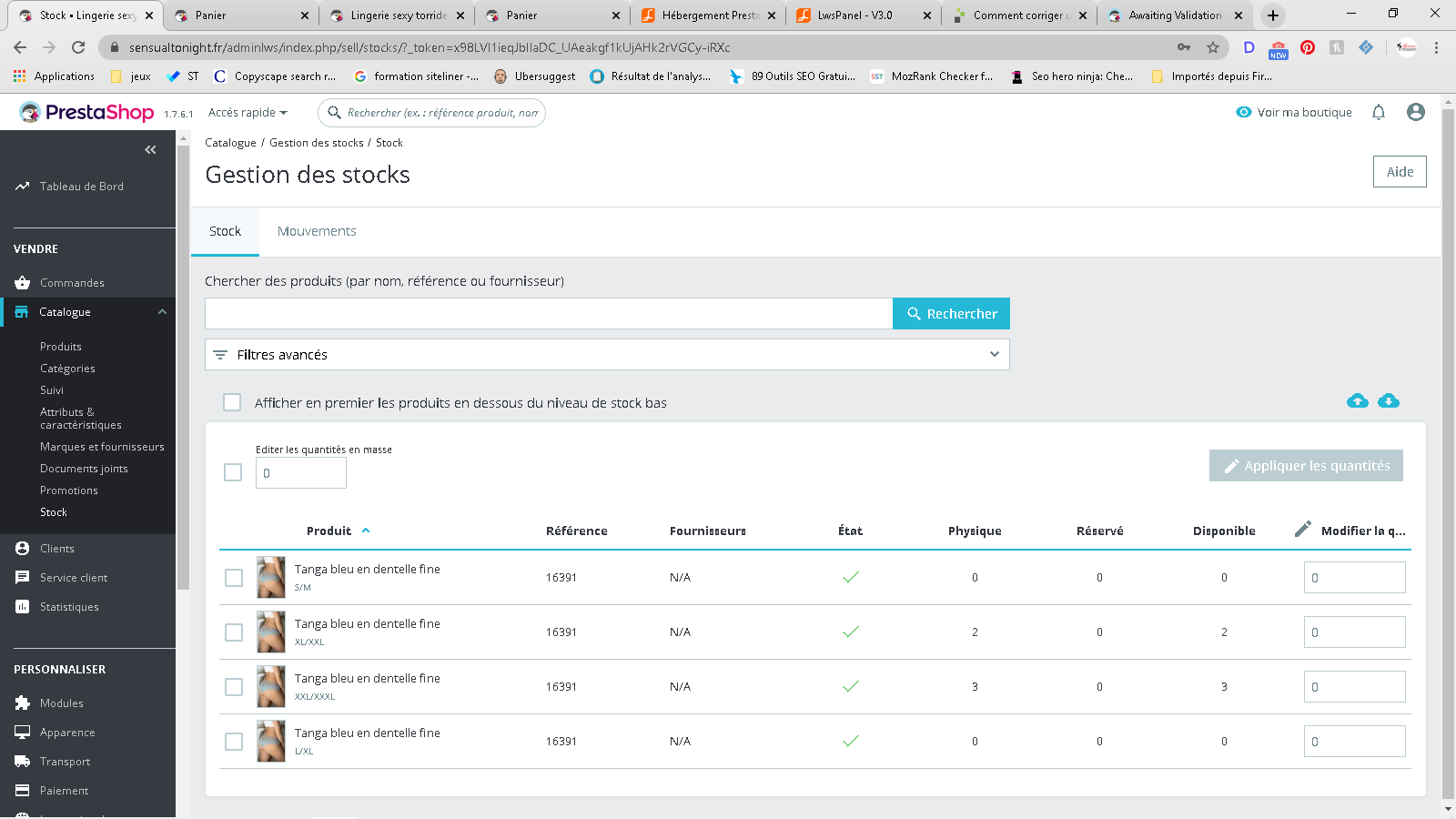Click the sort arrow beside Produit column
The height and width of the screenshot is (819, 1456).
(366, 531)
